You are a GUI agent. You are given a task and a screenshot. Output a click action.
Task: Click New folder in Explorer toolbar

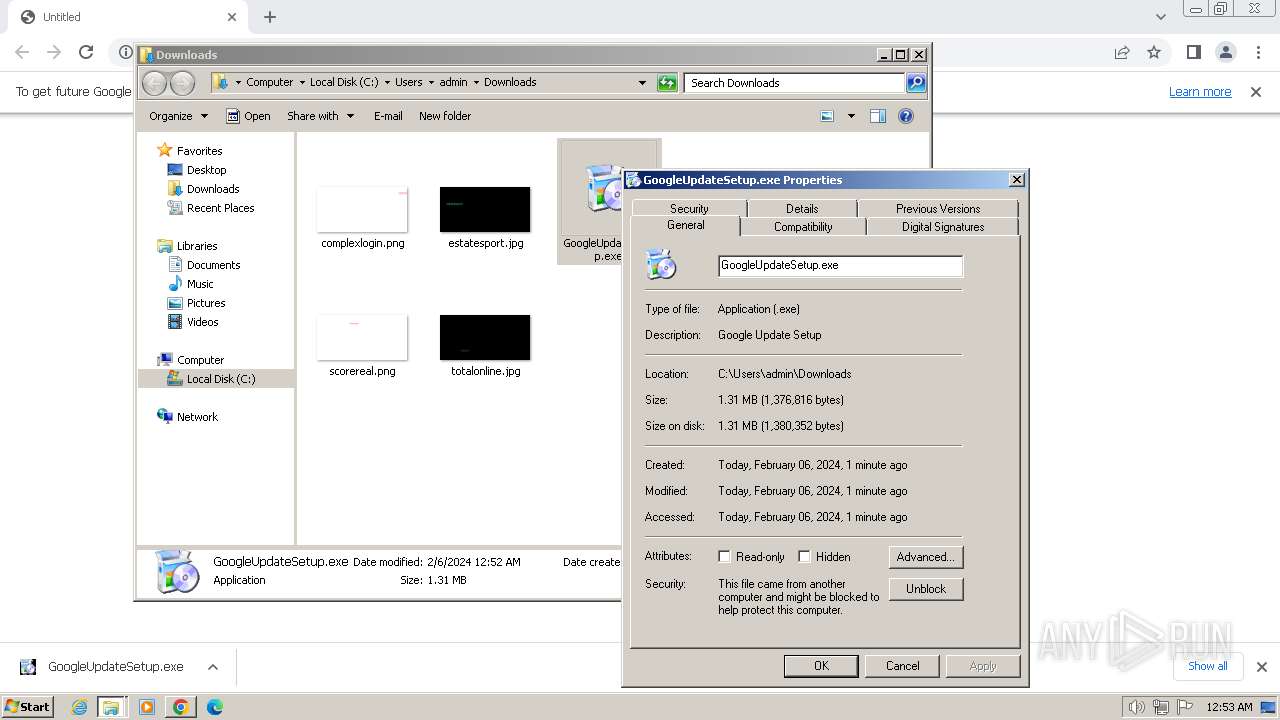445,116
